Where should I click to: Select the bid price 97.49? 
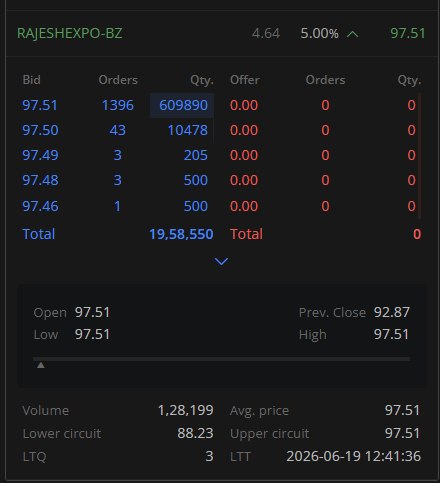40,155
